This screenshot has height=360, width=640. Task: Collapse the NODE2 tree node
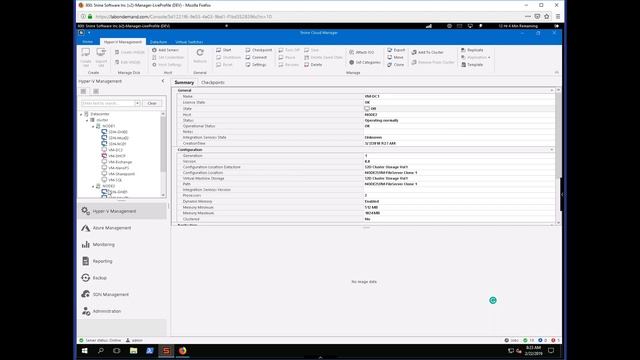[x=93, y=186]
